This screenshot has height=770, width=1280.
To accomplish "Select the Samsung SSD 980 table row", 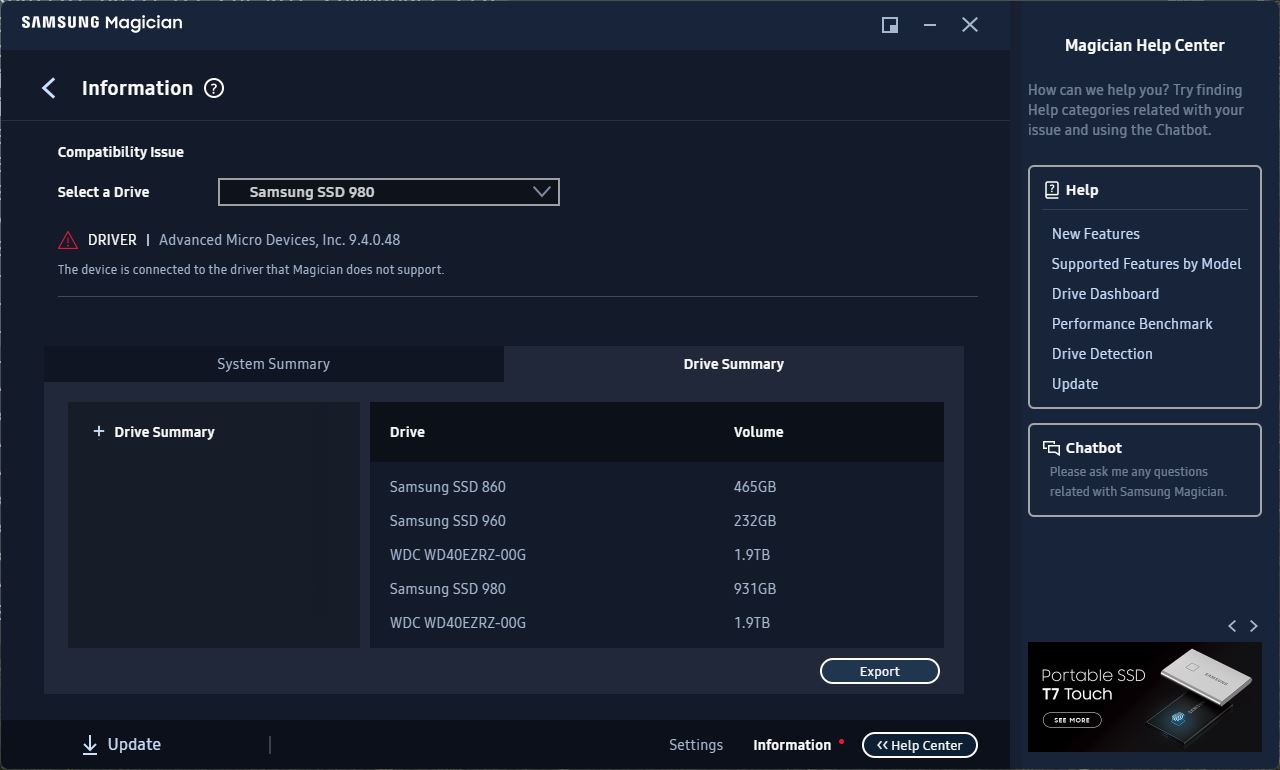I will 657,589.
